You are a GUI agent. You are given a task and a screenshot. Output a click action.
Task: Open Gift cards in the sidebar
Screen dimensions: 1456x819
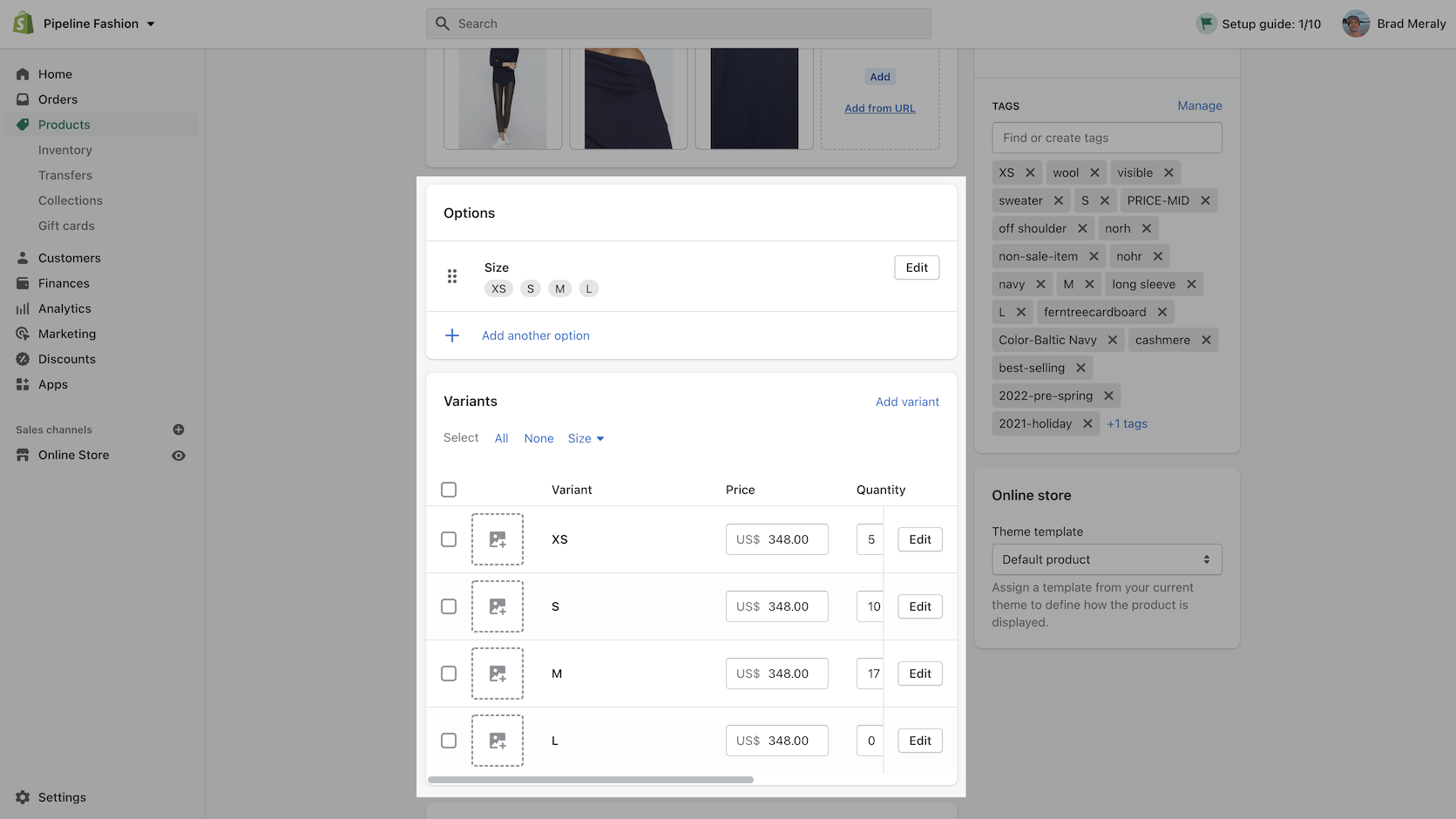click(66, 226)
